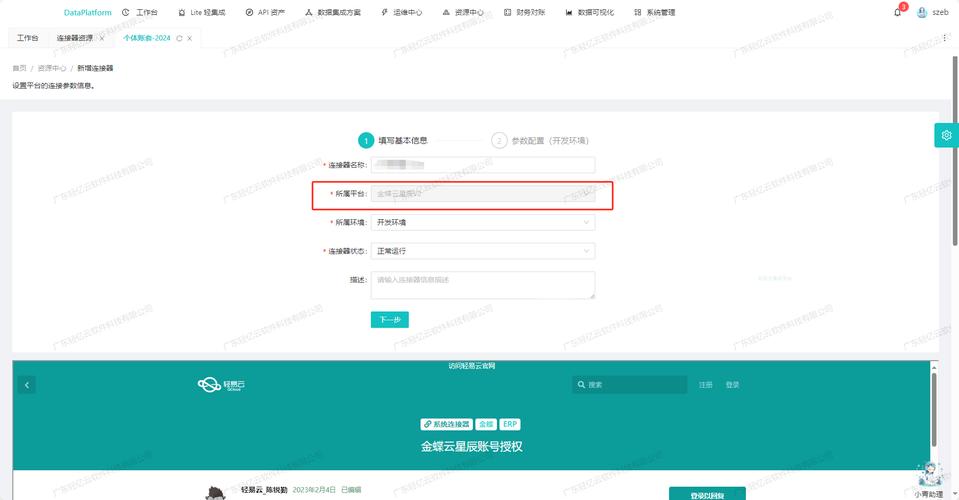Screen dimensions: 959x500
Task: Click step 1 填写基本信息
Action: pos(393,141)
